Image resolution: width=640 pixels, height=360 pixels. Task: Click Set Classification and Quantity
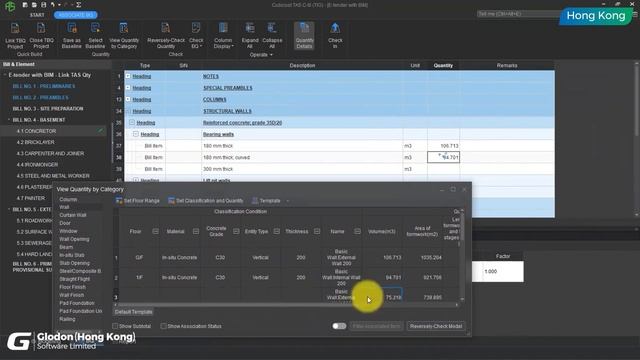[206, 200]
